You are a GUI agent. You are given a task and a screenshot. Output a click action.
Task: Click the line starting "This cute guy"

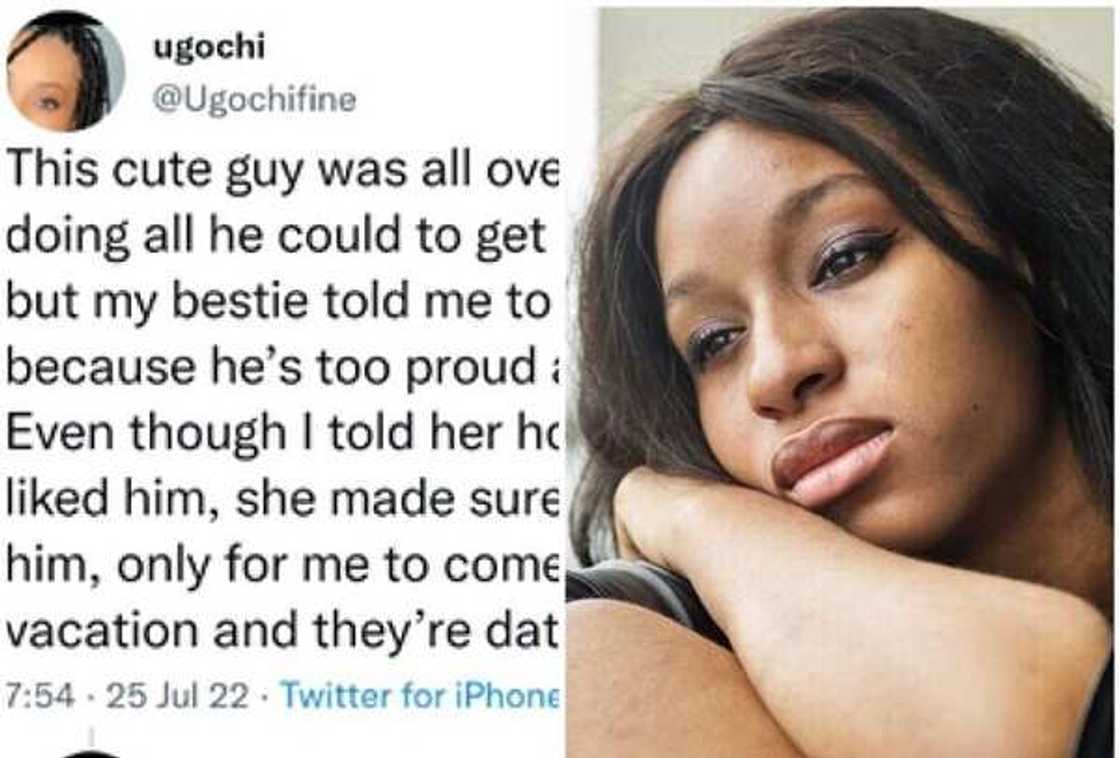(285, 170)
